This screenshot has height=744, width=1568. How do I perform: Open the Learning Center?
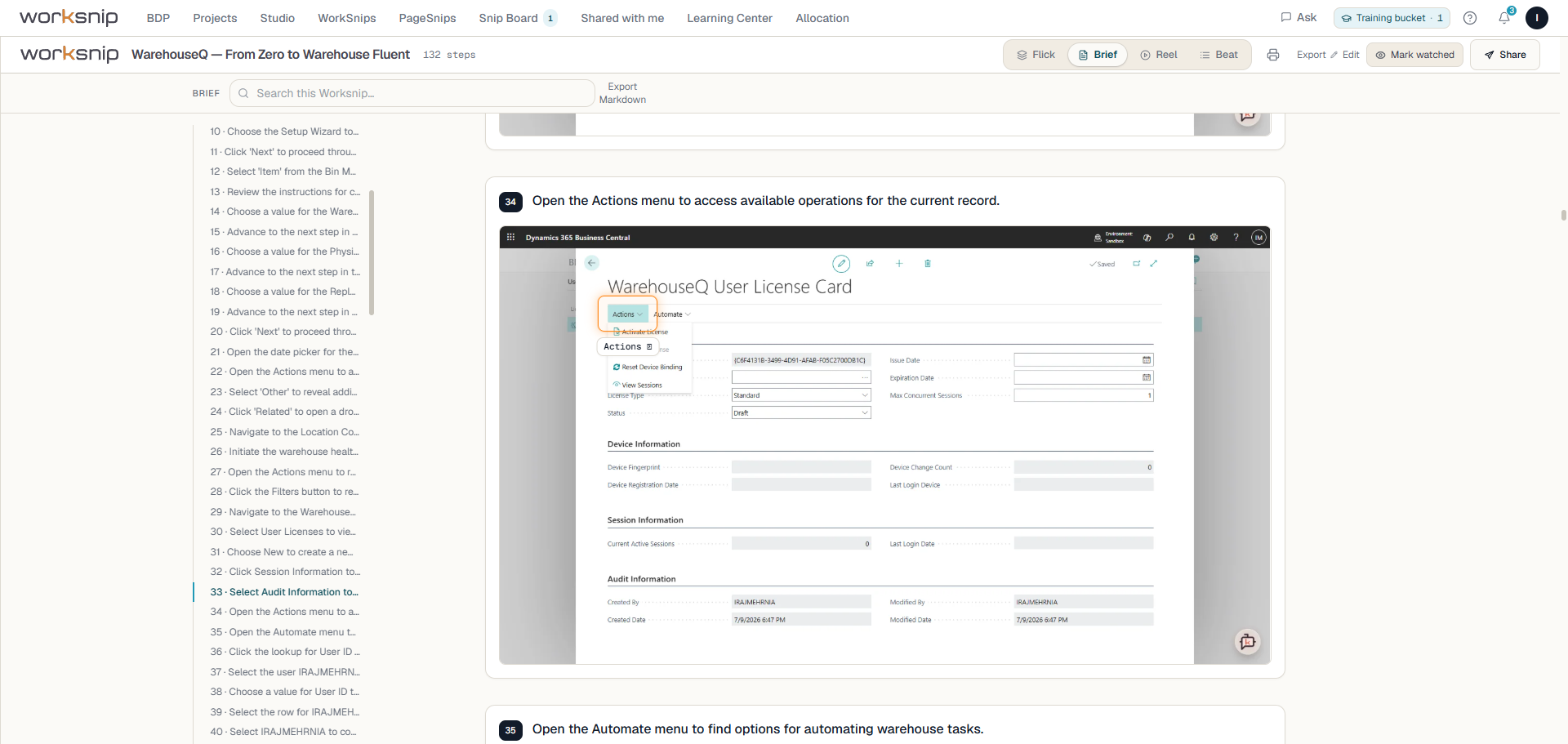729,18
